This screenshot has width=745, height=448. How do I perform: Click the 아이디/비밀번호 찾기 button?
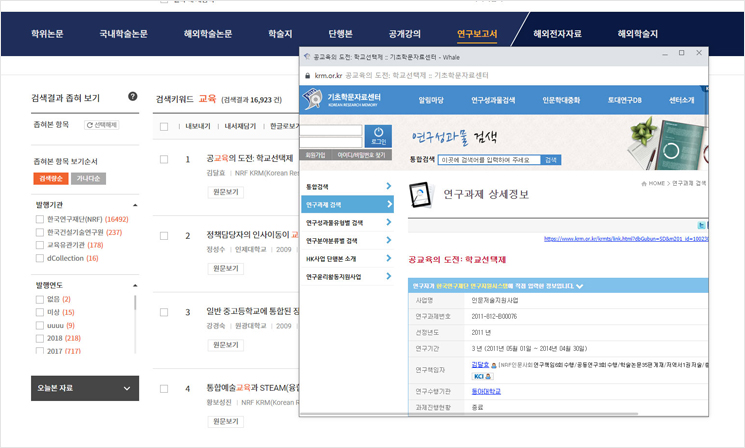click(x=362, y=155)
